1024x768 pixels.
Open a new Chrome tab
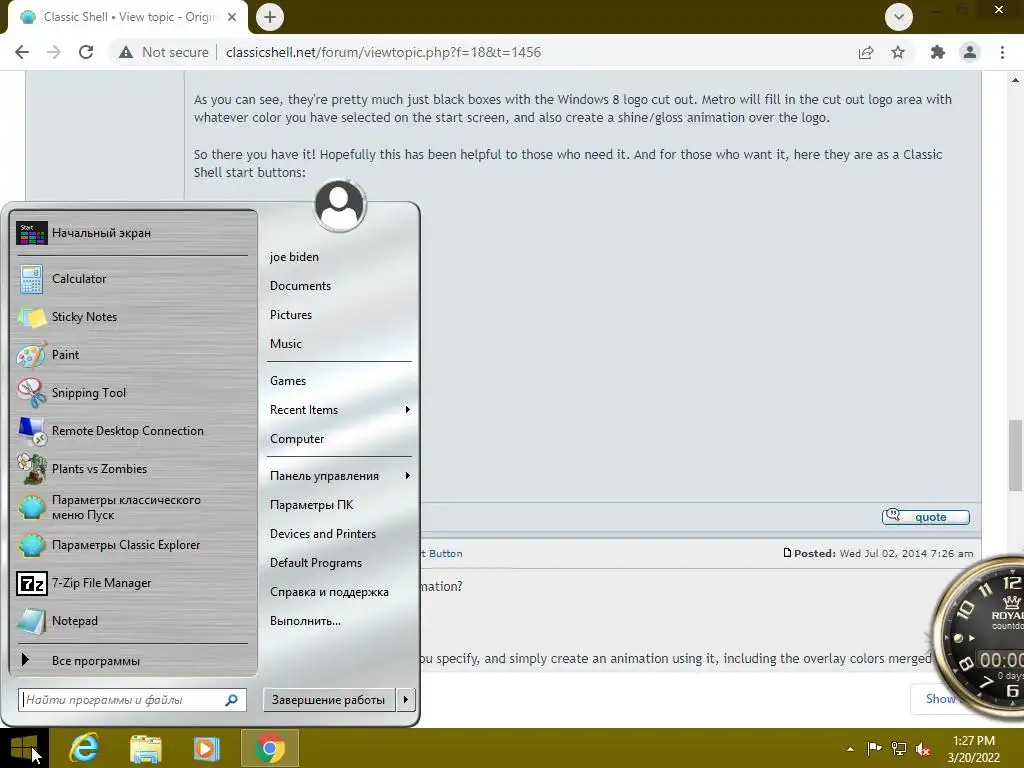[270, 17]
